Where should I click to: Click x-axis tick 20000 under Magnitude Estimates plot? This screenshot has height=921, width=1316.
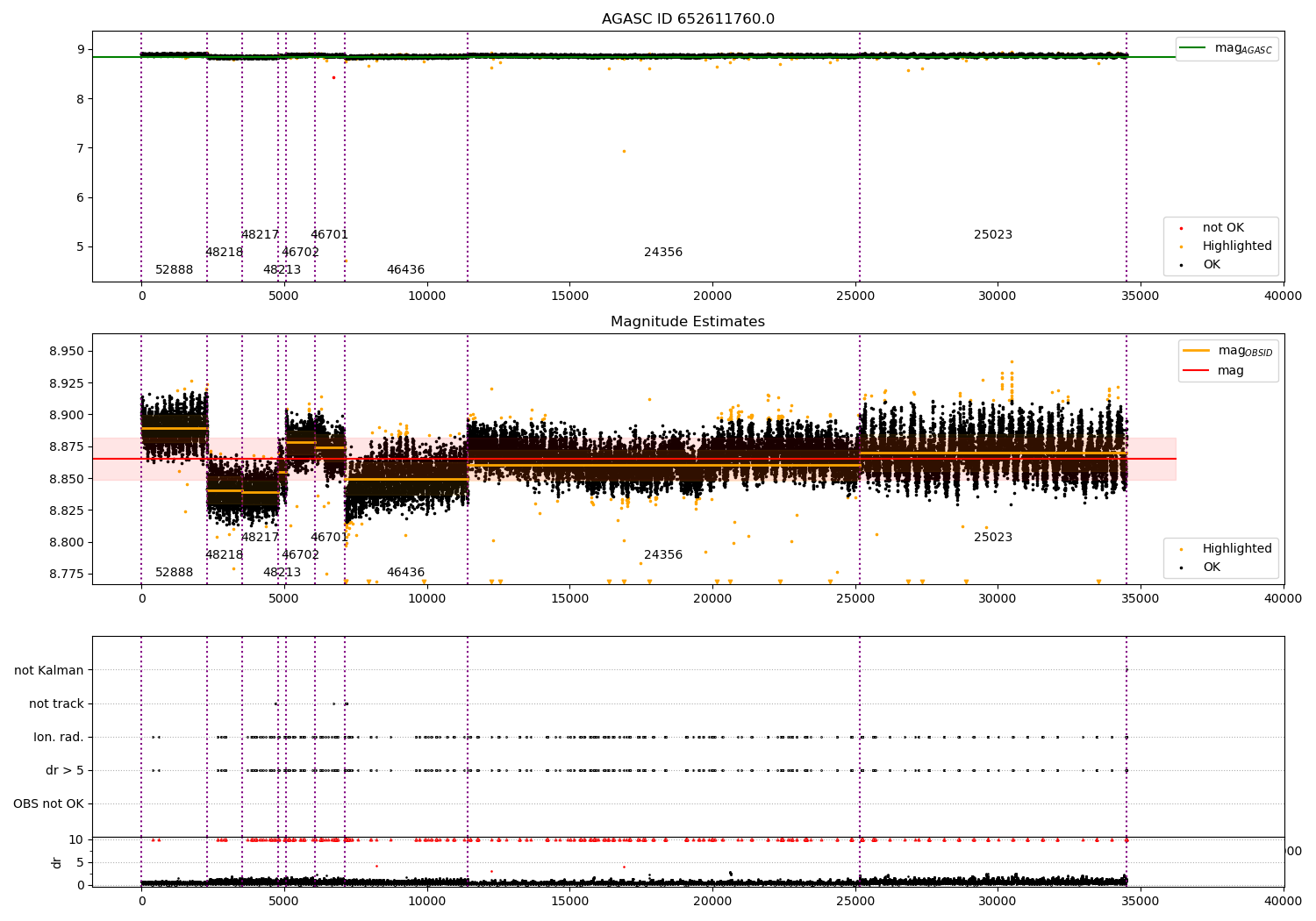[712, 599]
